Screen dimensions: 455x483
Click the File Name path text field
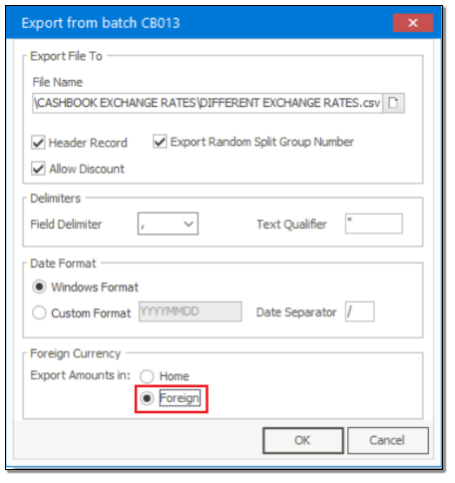click(207, 103)
